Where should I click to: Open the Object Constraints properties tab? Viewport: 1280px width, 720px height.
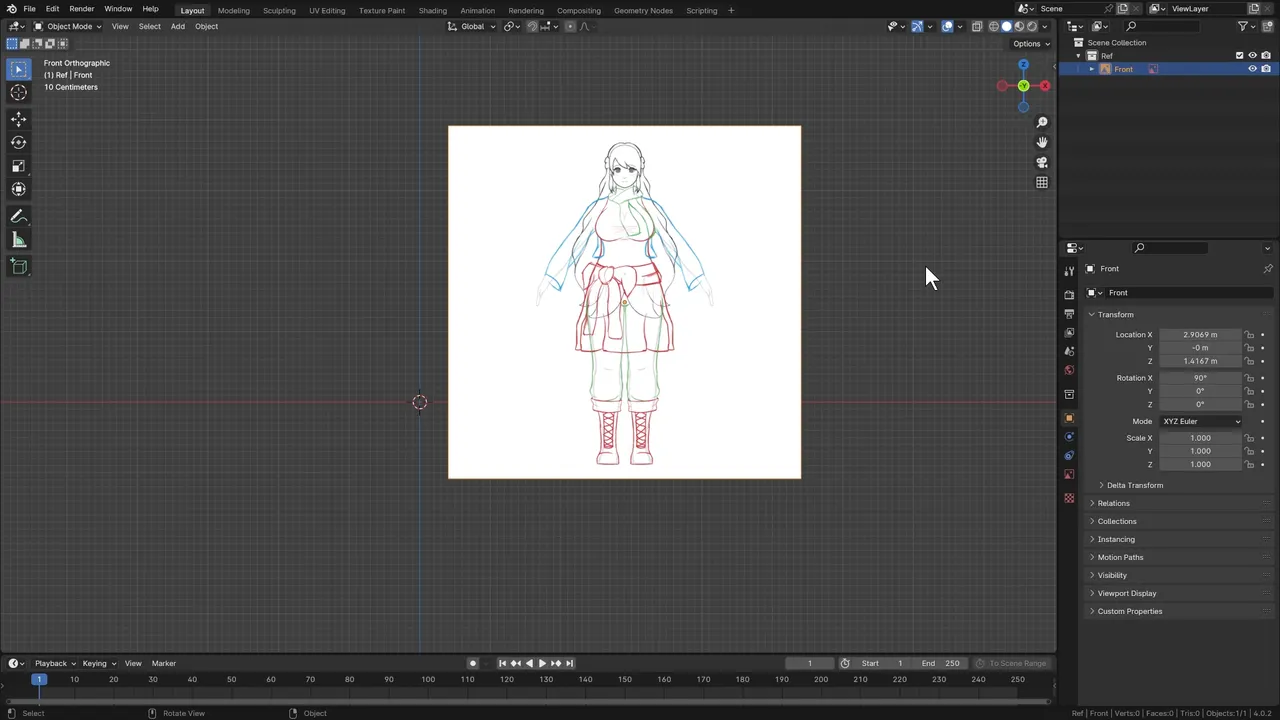pos(1069,456)
